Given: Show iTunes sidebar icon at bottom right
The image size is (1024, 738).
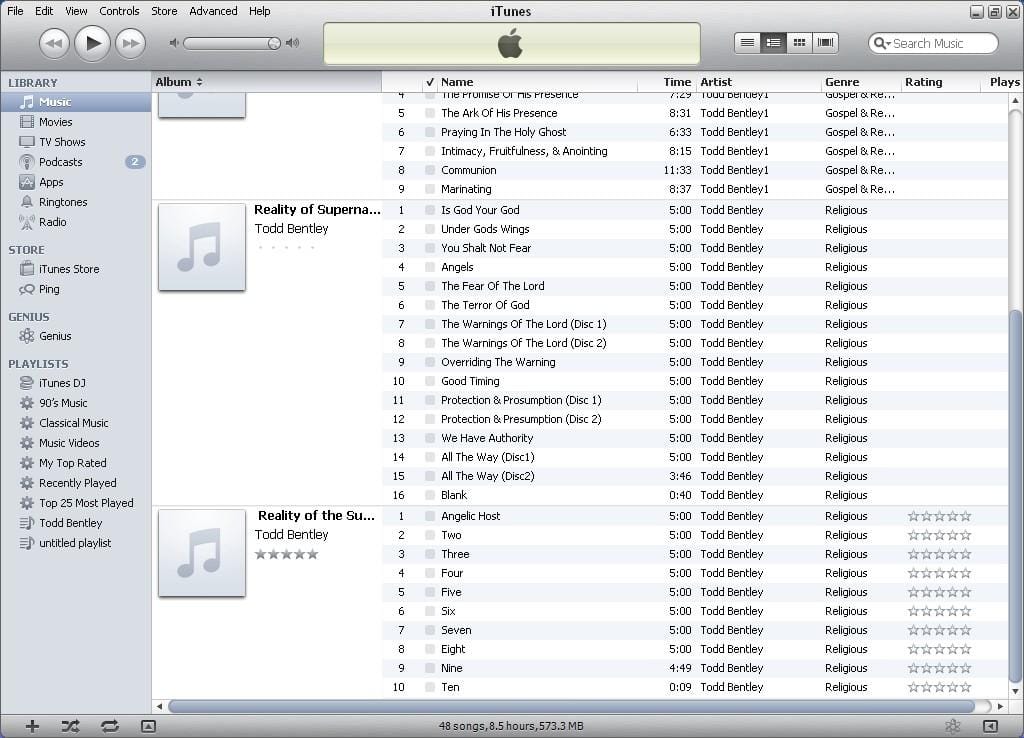Looking at the screenshot, I should (990, 726).
